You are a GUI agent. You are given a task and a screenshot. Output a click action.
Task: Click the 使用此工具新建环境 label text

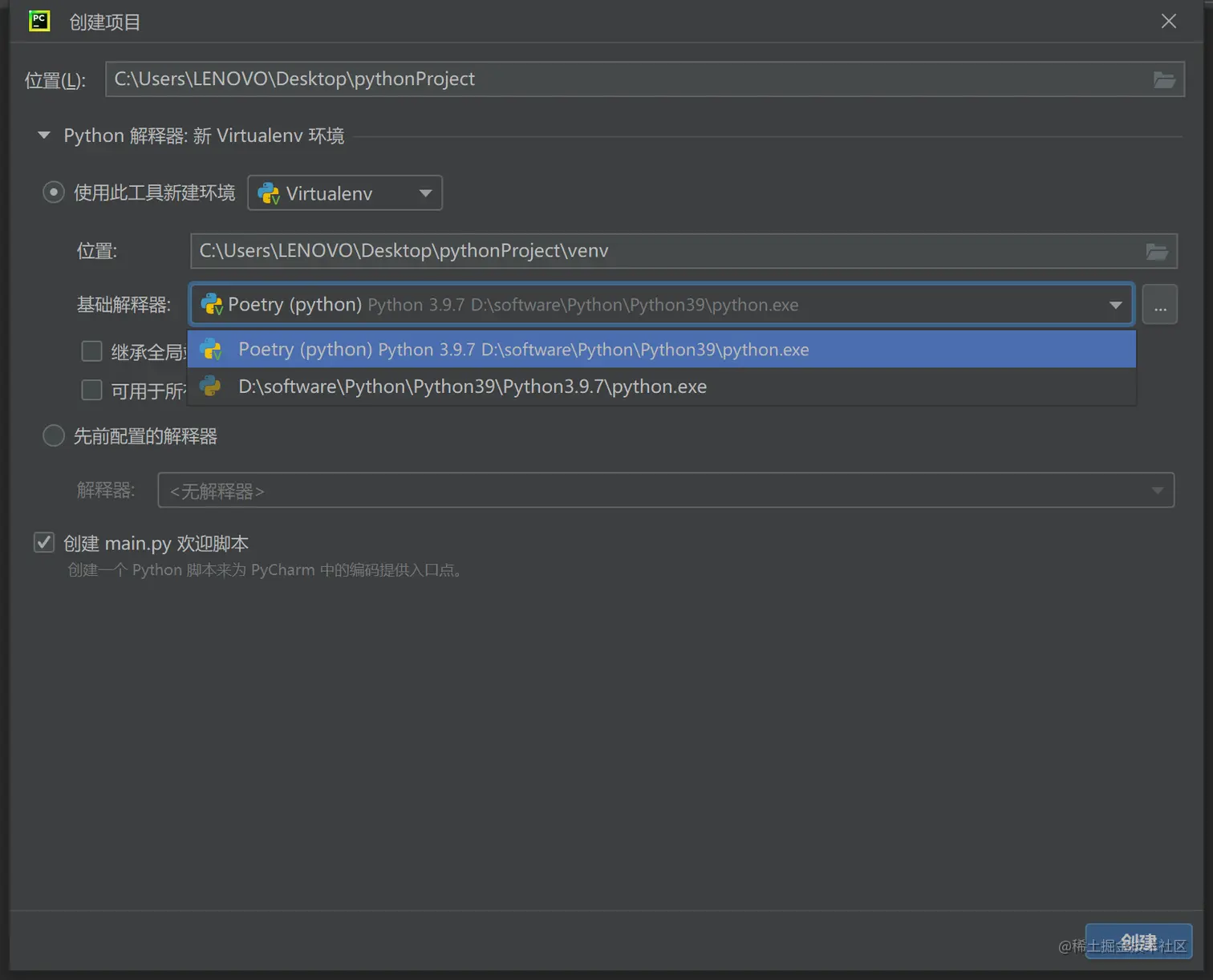click(x=155, y=193)
